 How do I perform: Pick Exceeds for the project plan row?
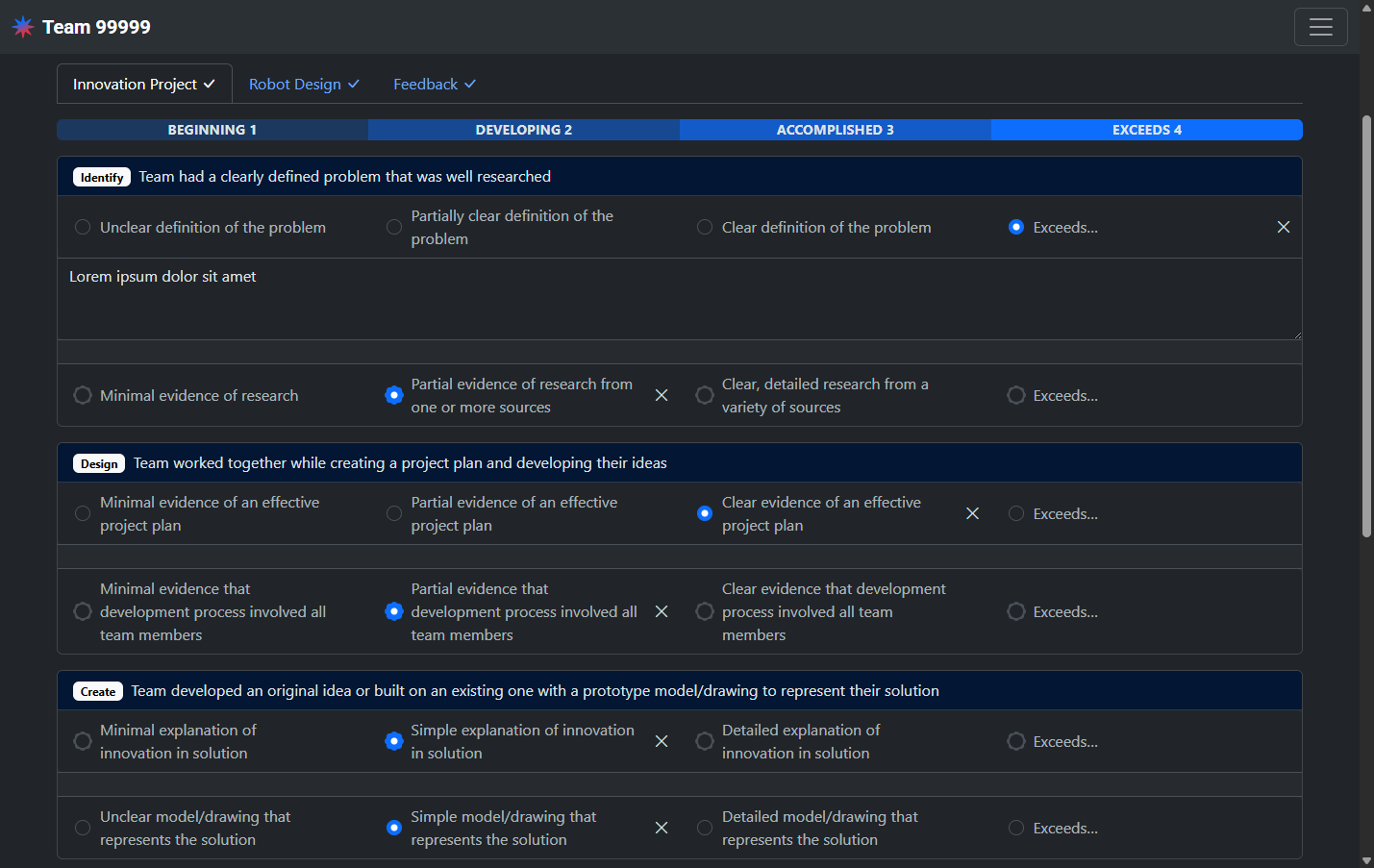click(1016, 513)
